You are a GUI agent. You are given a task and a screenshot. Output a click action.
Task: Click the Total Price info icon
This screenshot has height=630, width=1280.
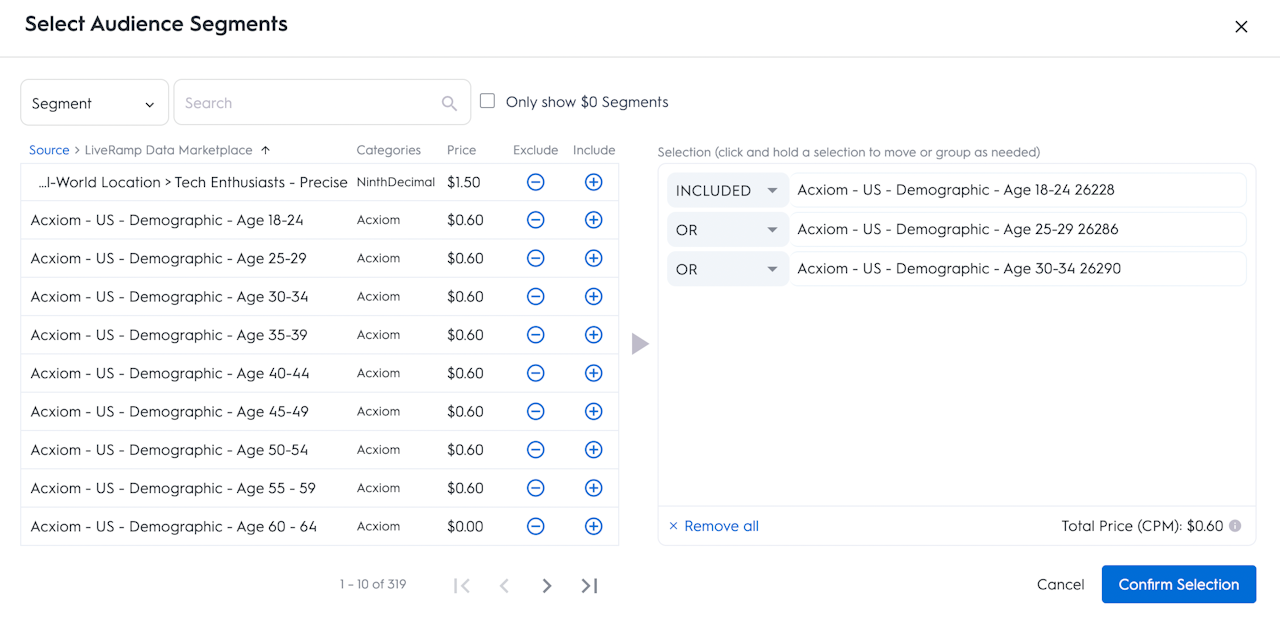pos(1235,526)
